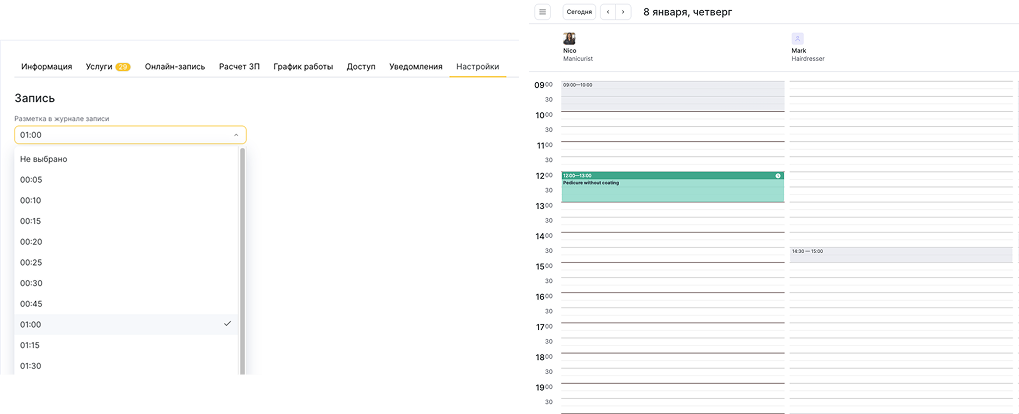Pick the 01:15 interval option
Screen dimensions: 1019x414
pos(31,345)
